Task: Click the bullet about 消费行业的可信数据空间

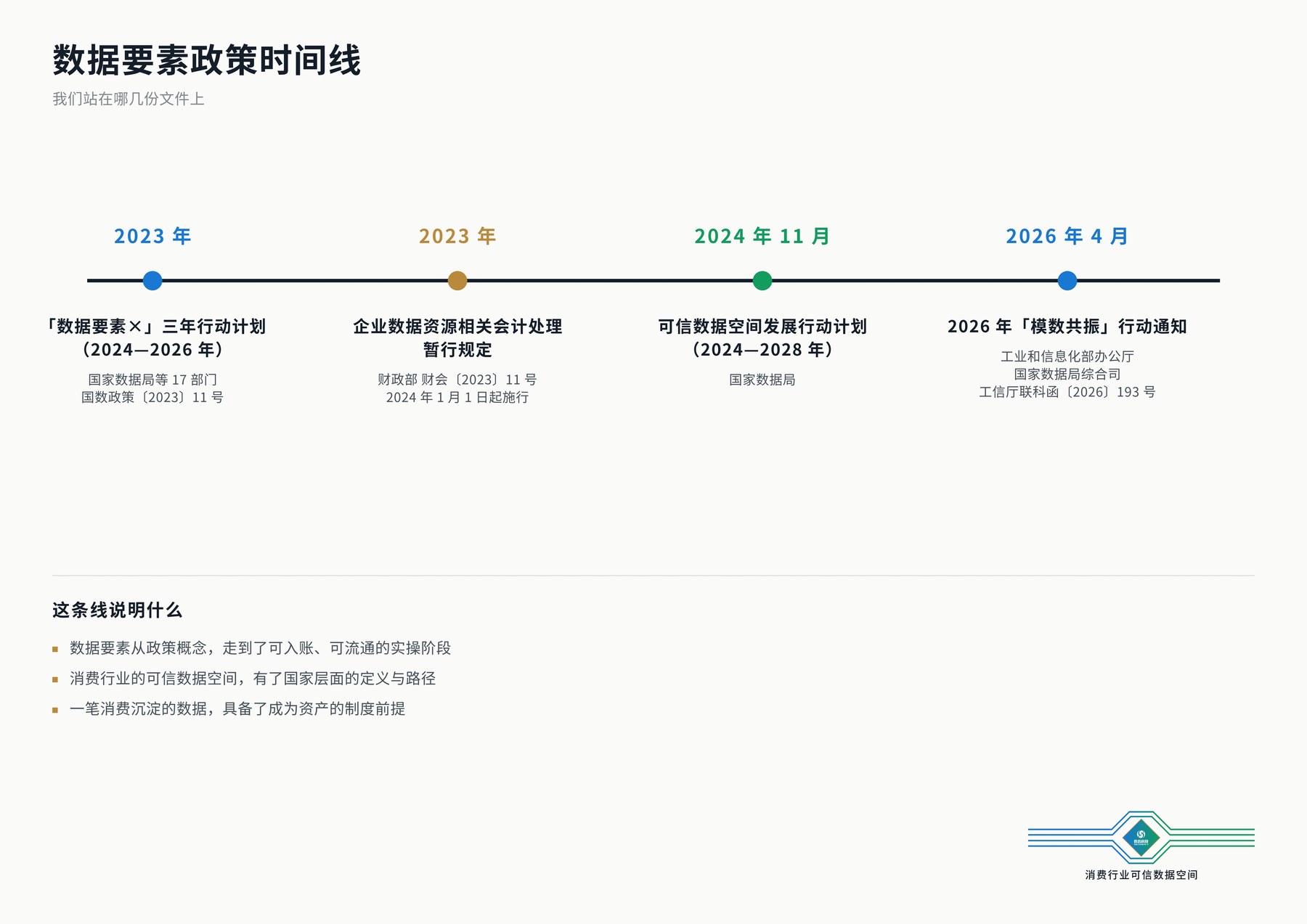Action: [x=253, y=678]
